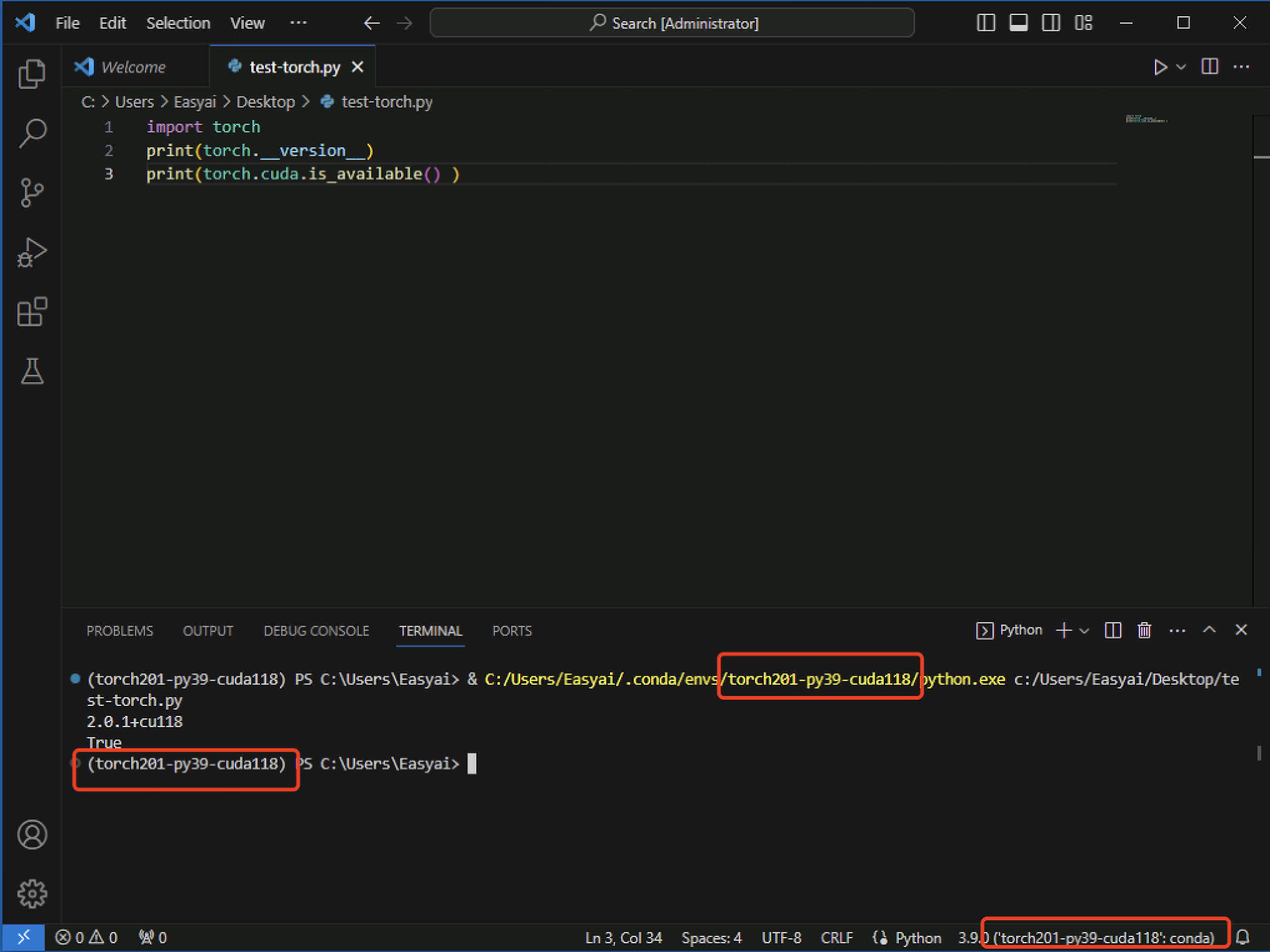1270x952 pixels.
Task: Open notifications bell icon
Action: pyautogui.click(x=1243, y=938)
